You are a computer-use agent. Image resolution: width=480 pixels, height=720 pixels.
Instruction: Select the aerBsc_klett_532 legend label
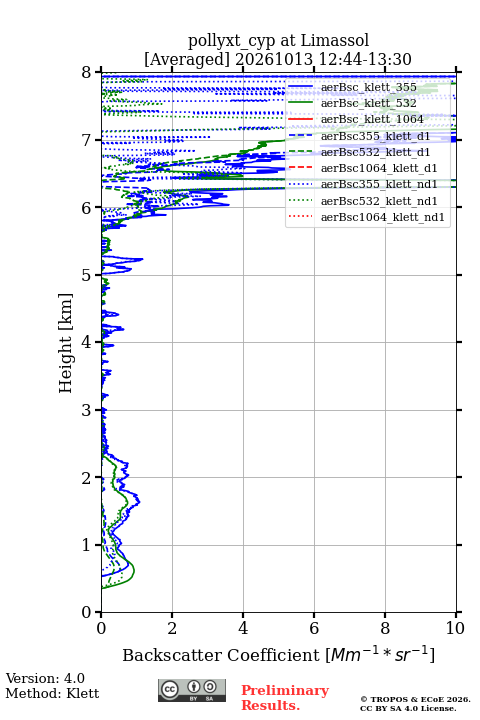pos(368,103)
